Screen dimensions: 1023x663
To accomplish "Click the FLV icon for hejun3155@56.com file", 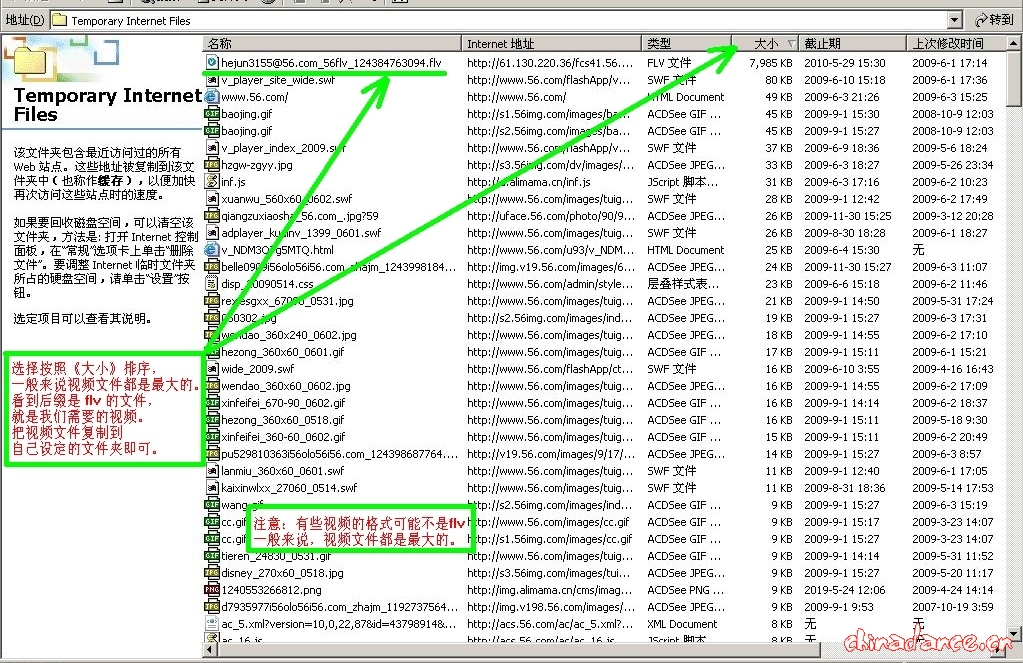I will point(212,63).
